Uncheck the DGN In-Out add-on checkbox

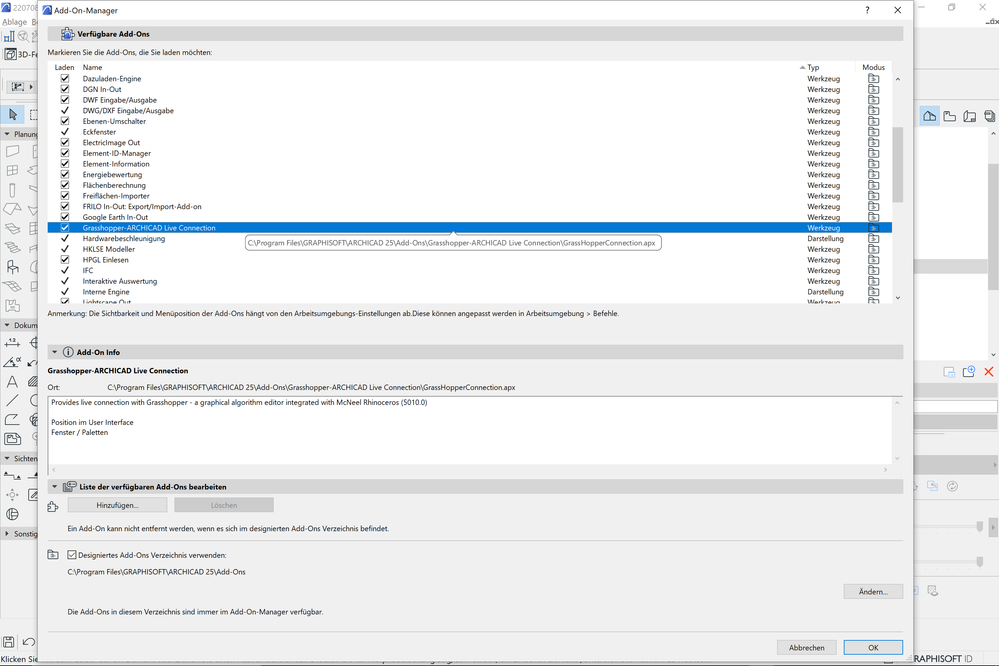65,89
